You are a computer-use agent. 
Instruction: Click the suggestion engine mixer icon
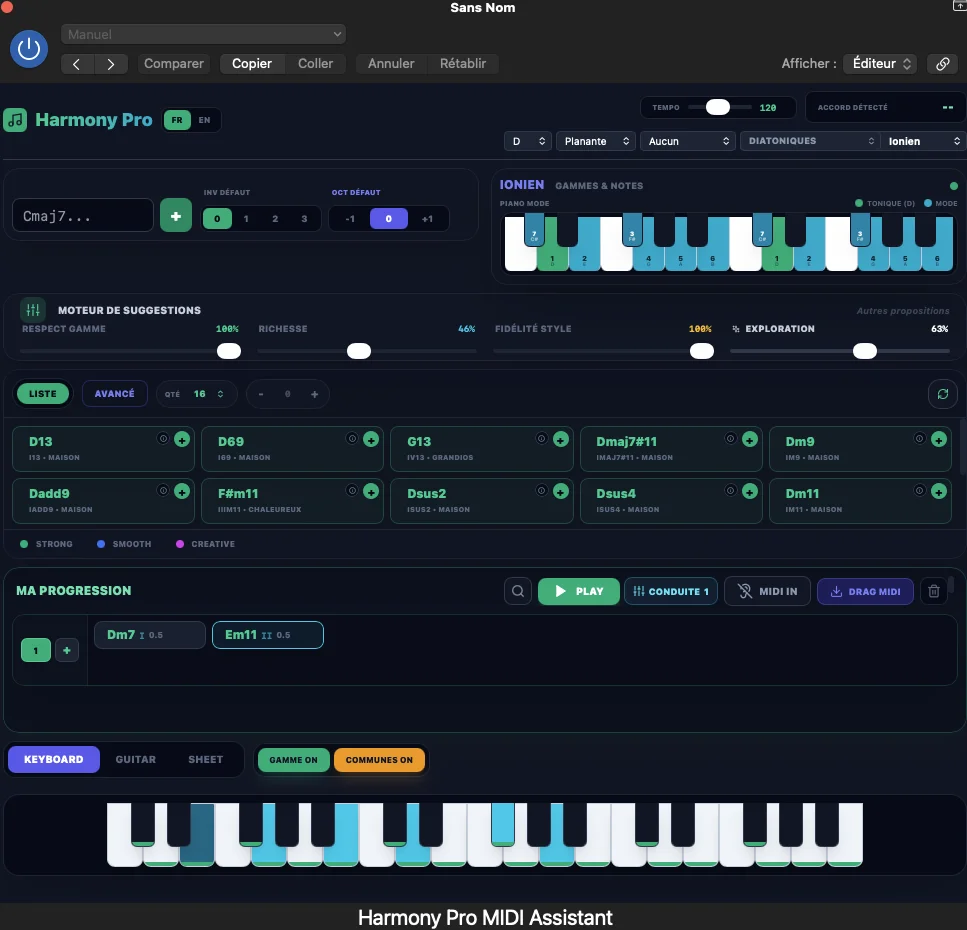coord(33,310)
